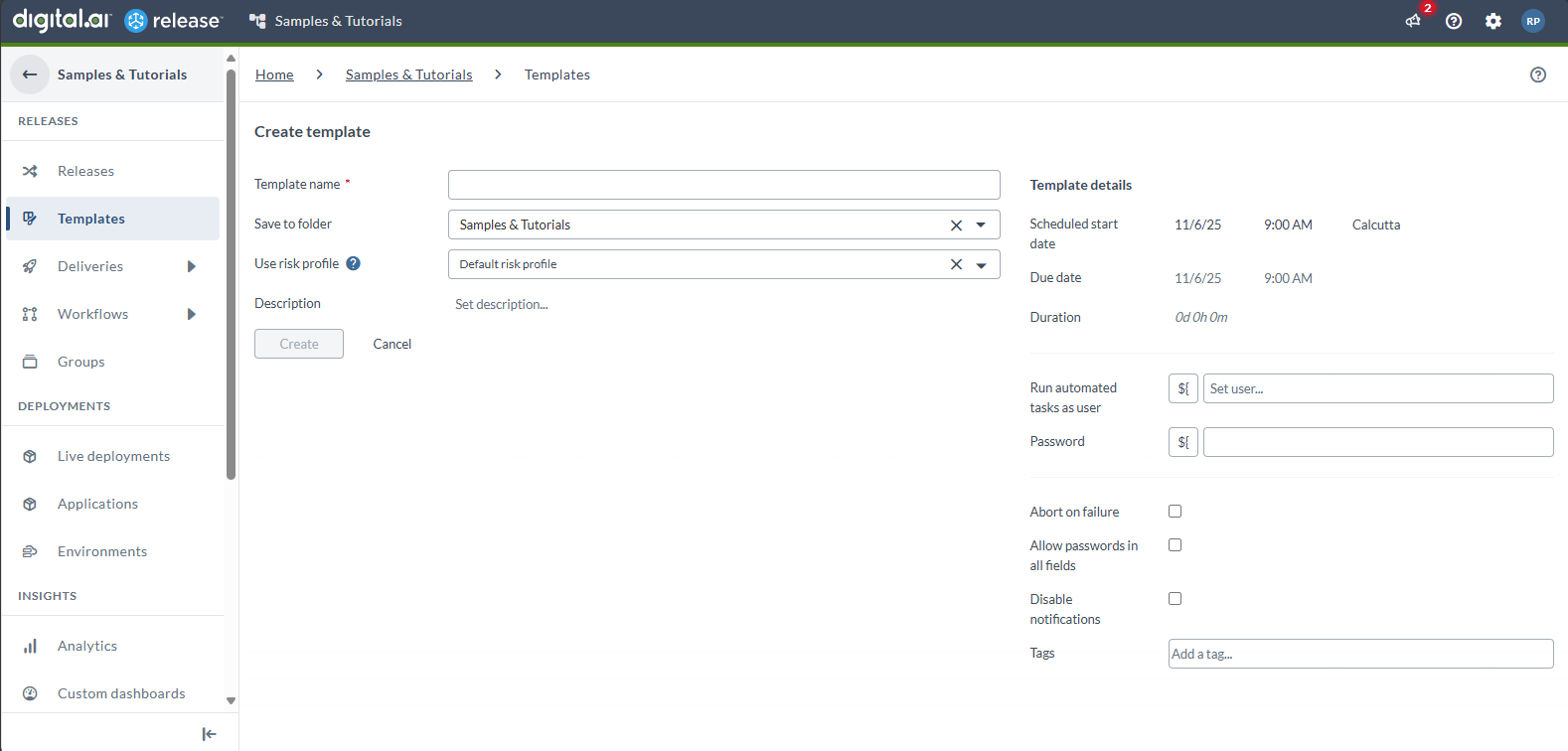Follow the Home breadcrumb link

(274, 75)
